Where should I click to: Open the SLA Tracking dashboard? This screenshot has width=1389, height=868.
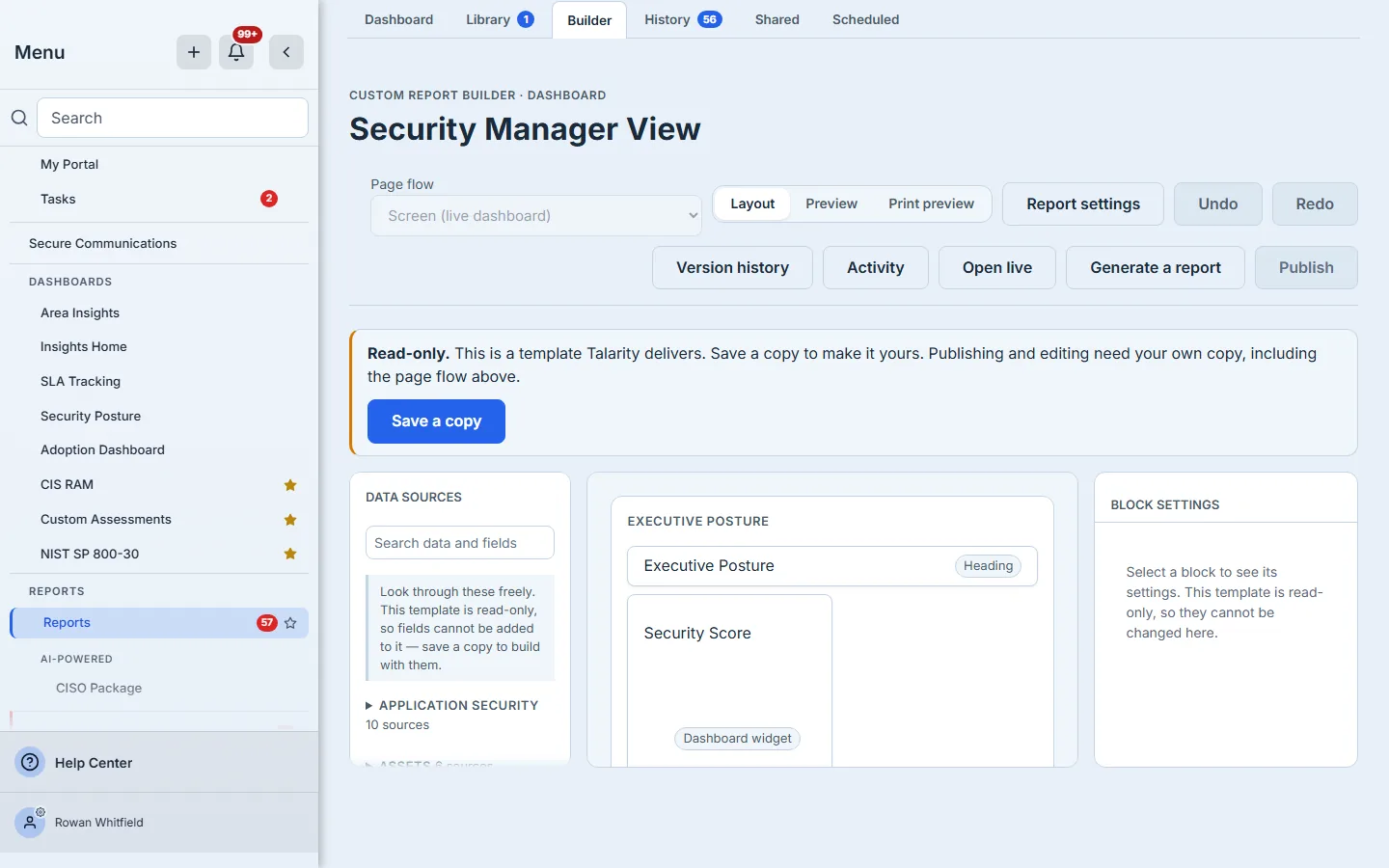159,381
